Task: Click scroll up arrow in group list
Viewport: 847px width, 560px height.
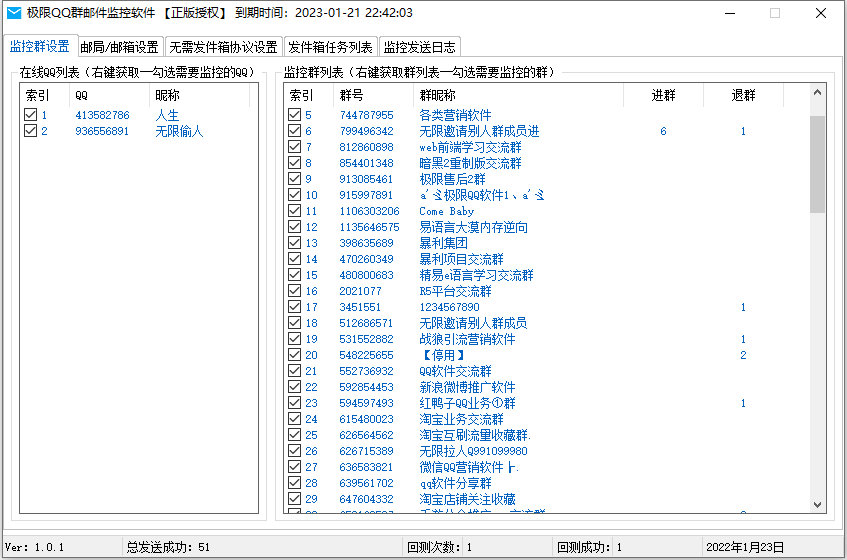Action: click(817, 93)
